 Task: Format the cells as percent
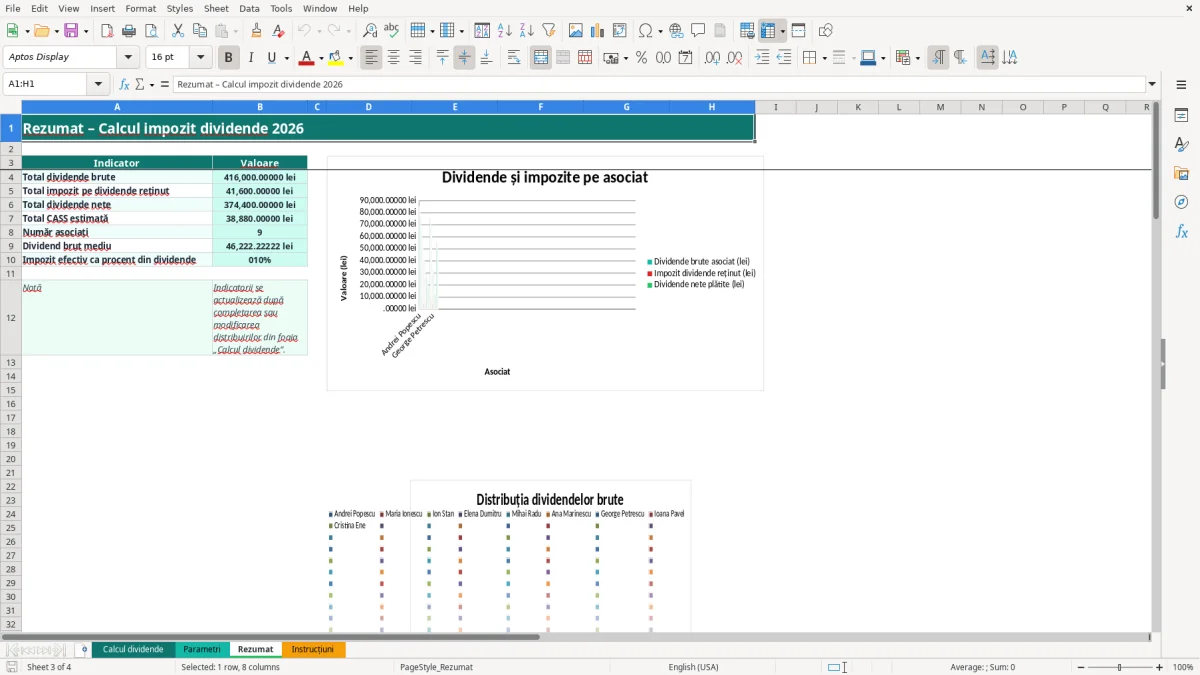click(x=642, y=58)
